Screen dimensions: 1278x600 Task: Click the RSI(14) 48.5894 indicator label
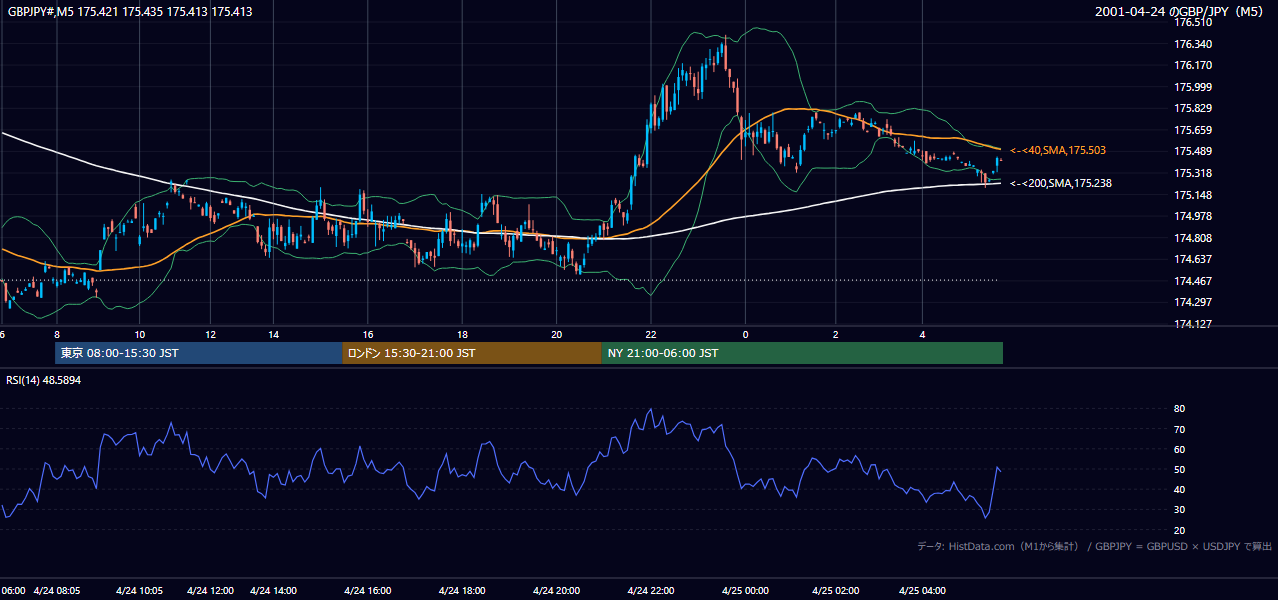click(x=44, y=380)
